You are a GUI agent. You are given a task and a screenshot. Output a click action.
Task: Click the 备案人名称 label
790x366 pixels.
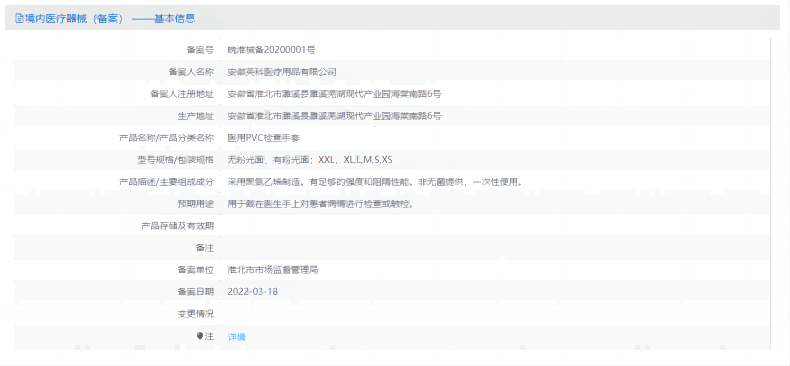[191, 72]
